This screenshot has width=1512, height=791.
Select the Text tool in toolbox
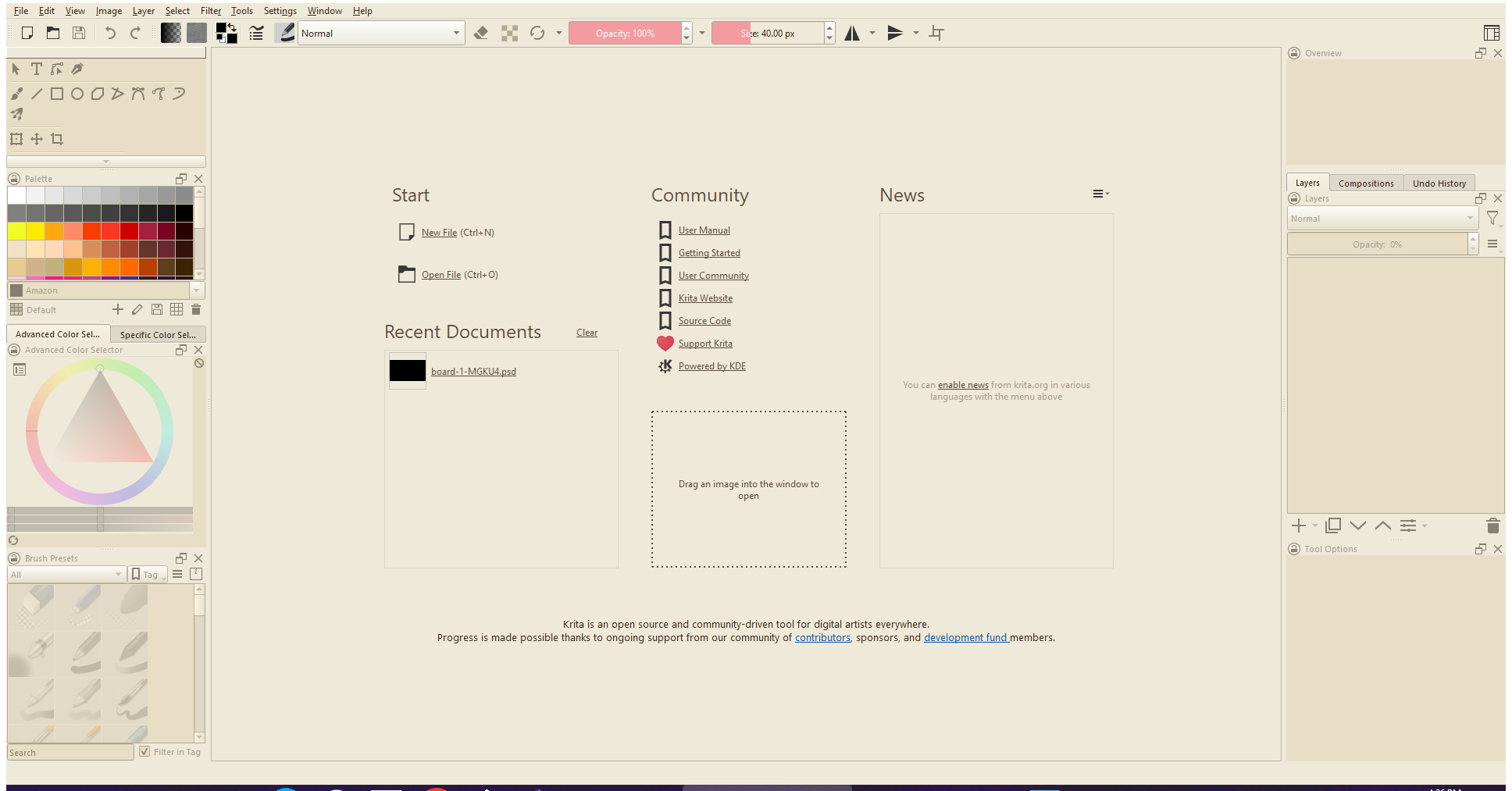(x=37, y=69)
